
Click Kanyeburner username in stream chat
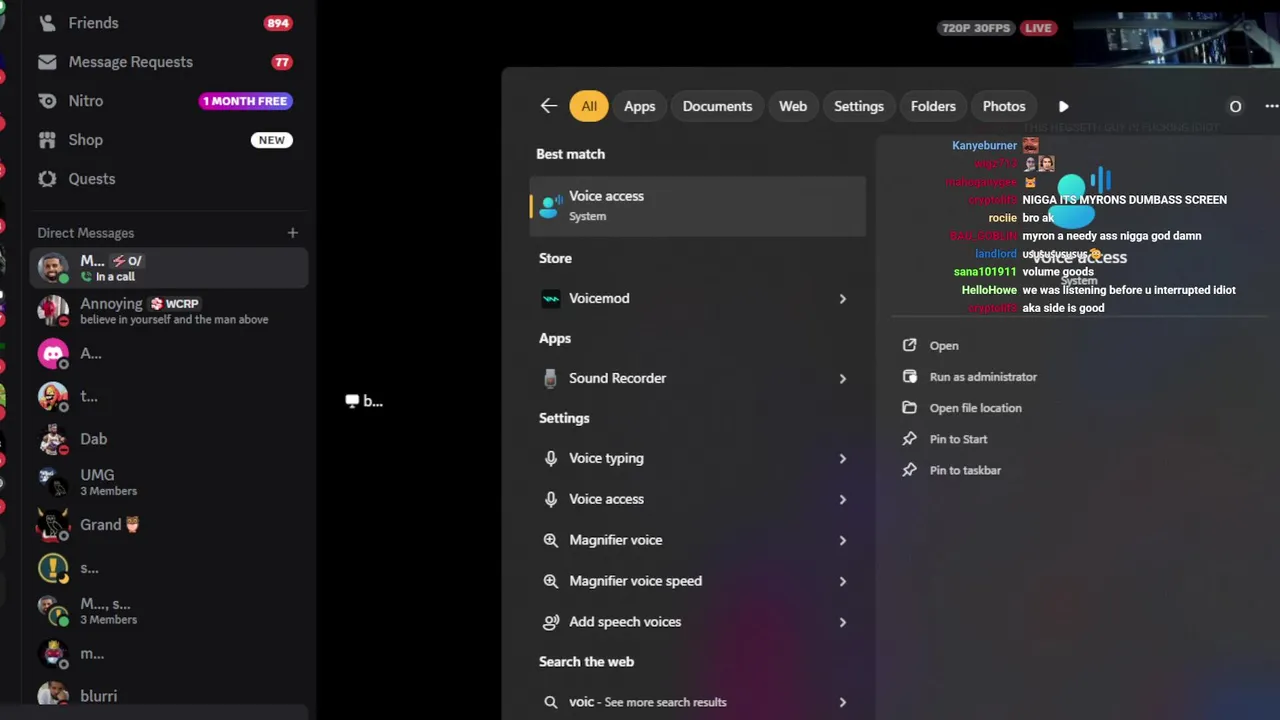984,146
